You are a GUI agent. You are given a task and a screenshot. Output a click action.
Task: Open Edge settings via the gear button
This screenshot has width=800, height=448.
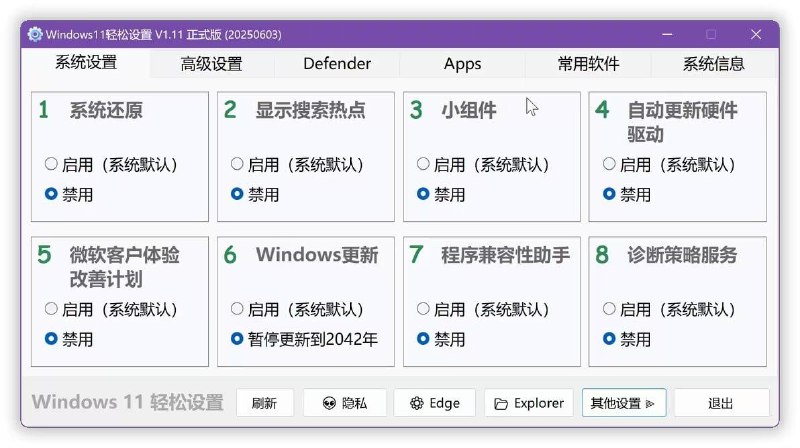(x=434, y=403)
